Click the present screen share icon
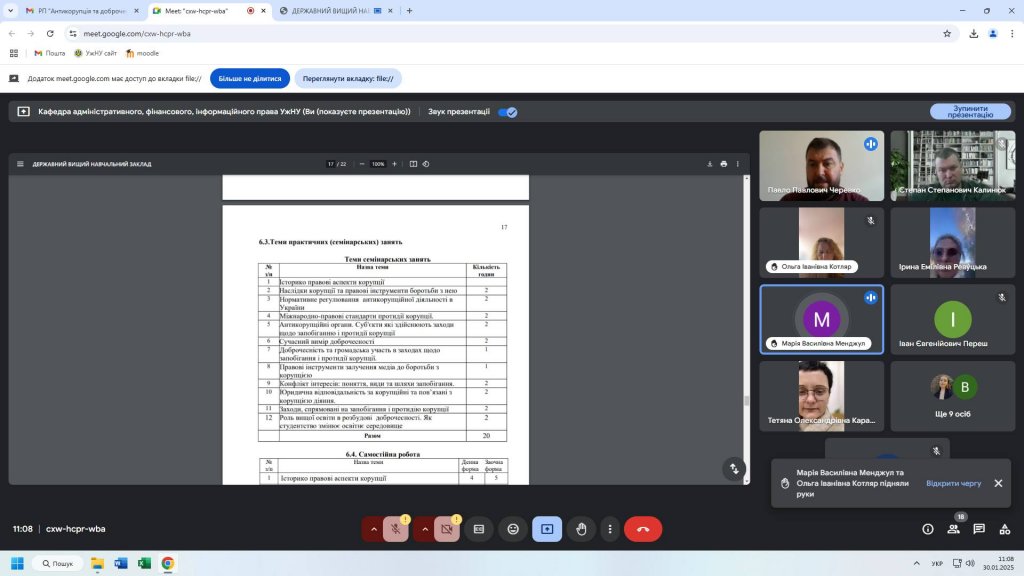Viewport: 1024px width, 576px height. 547,529
